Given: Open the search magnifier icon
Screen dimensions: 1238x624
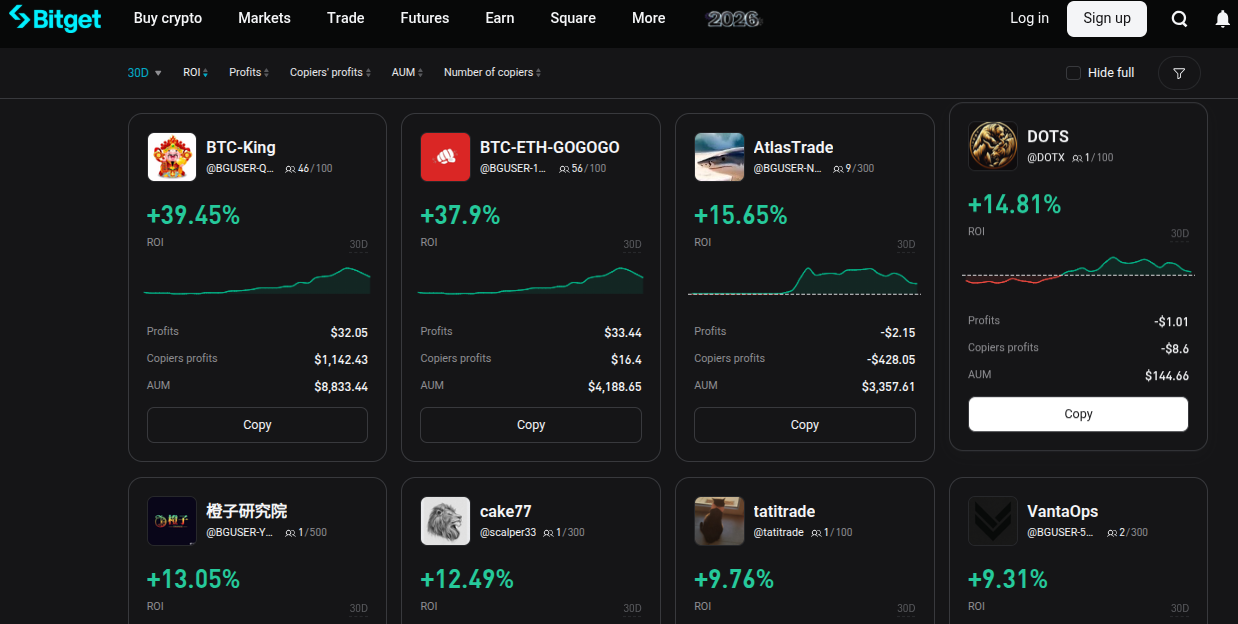Looking at the screenshot, I should click(1179, 19).
